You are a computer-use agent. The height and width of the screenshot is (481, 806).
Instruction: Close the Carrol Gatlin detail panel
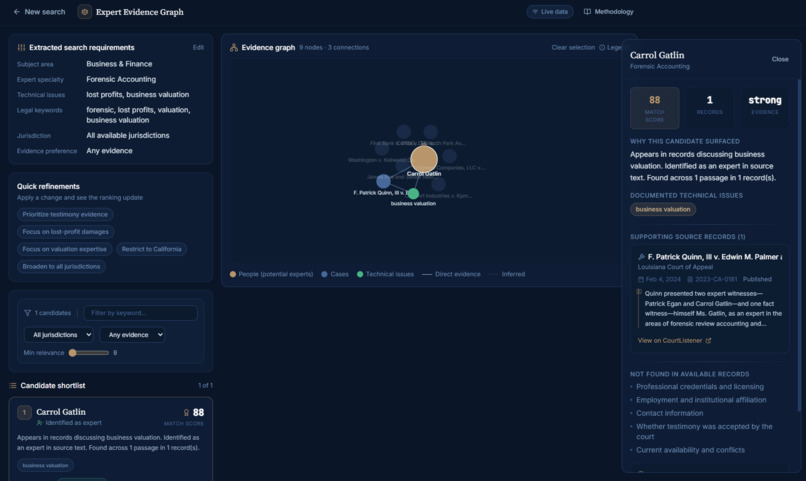[x=780, y=59]
